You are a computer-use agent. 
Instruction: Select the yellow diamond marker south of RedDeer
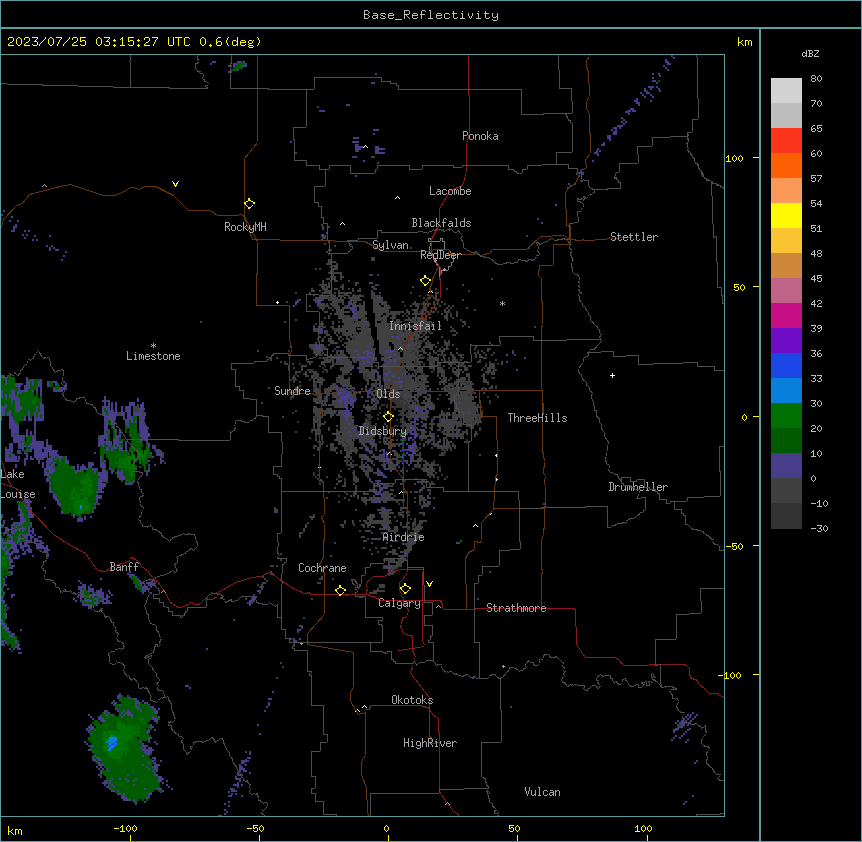coord(425,281)
